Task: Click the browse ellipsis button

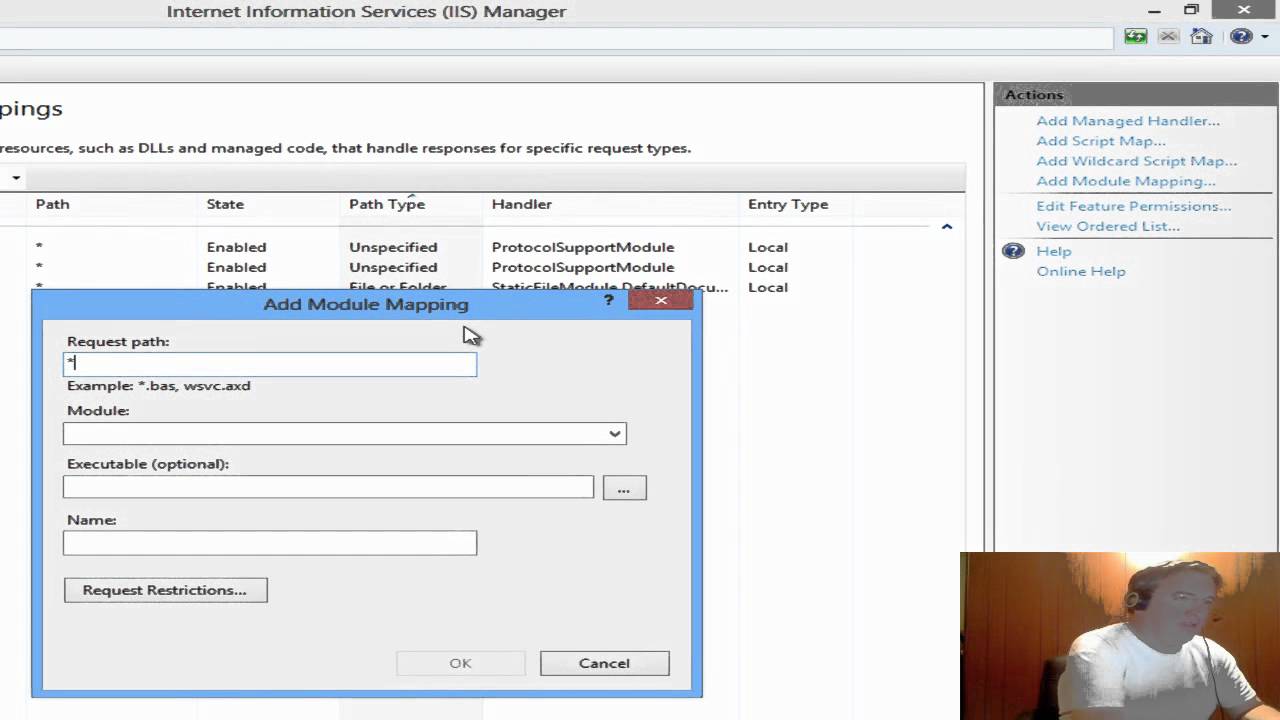Action: pyautogui.click(x=624, y=488)
